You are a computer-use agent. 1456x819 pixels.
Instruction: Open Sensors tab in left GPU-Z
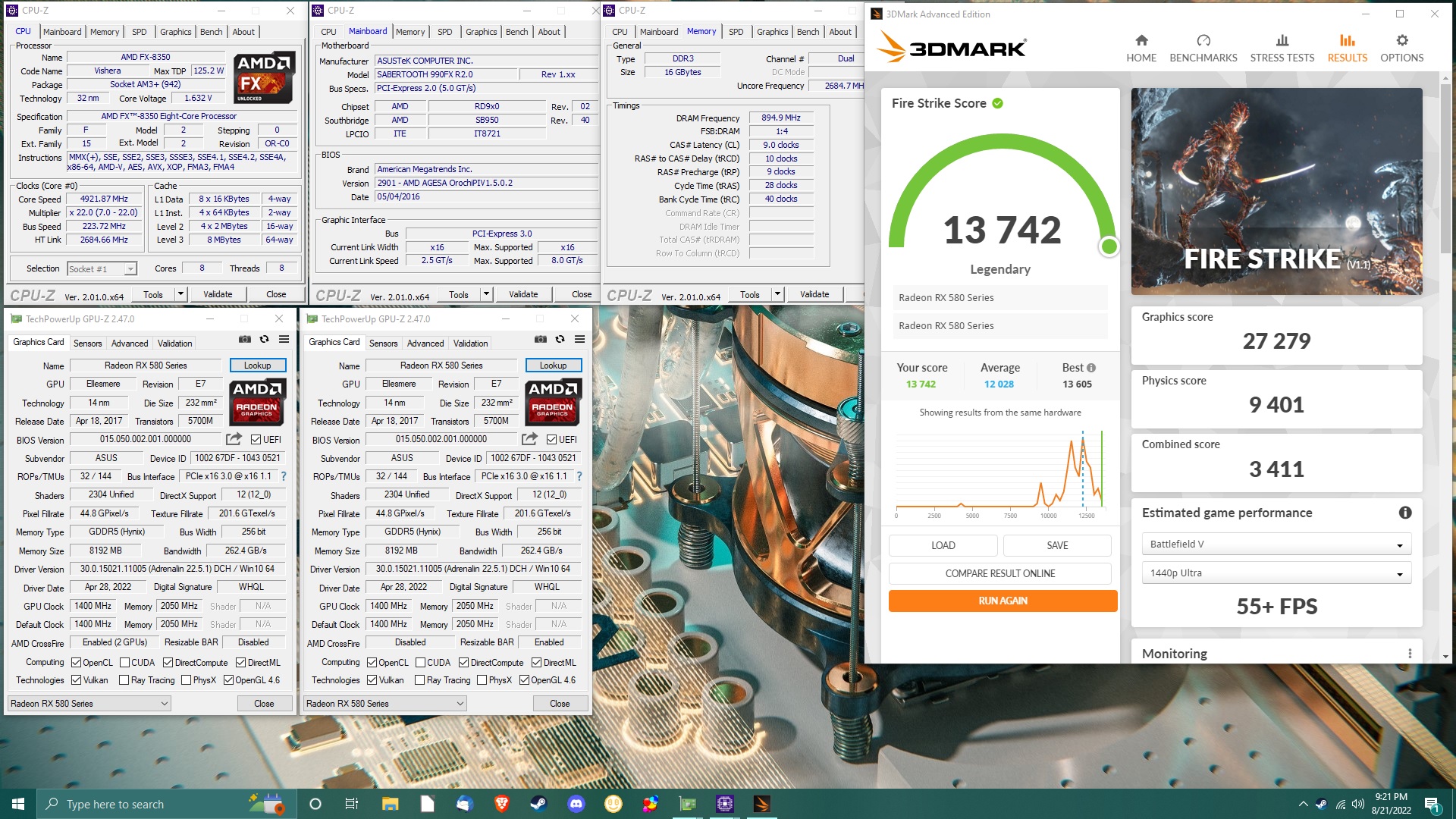(x=87, y=344)
